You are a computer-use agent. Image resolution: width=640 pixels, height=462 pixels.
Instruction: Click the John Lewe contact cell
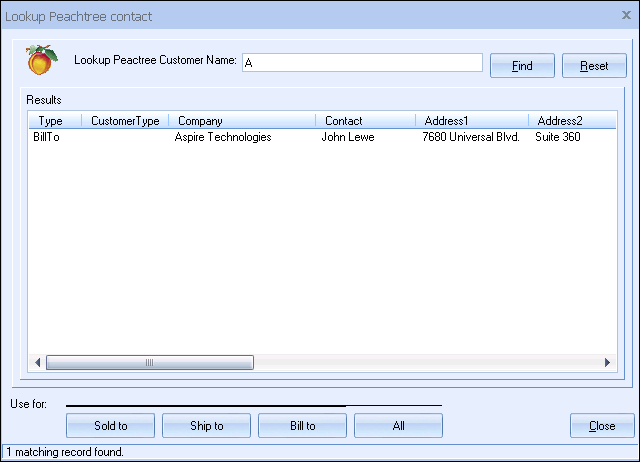click(x=348, y=137)
